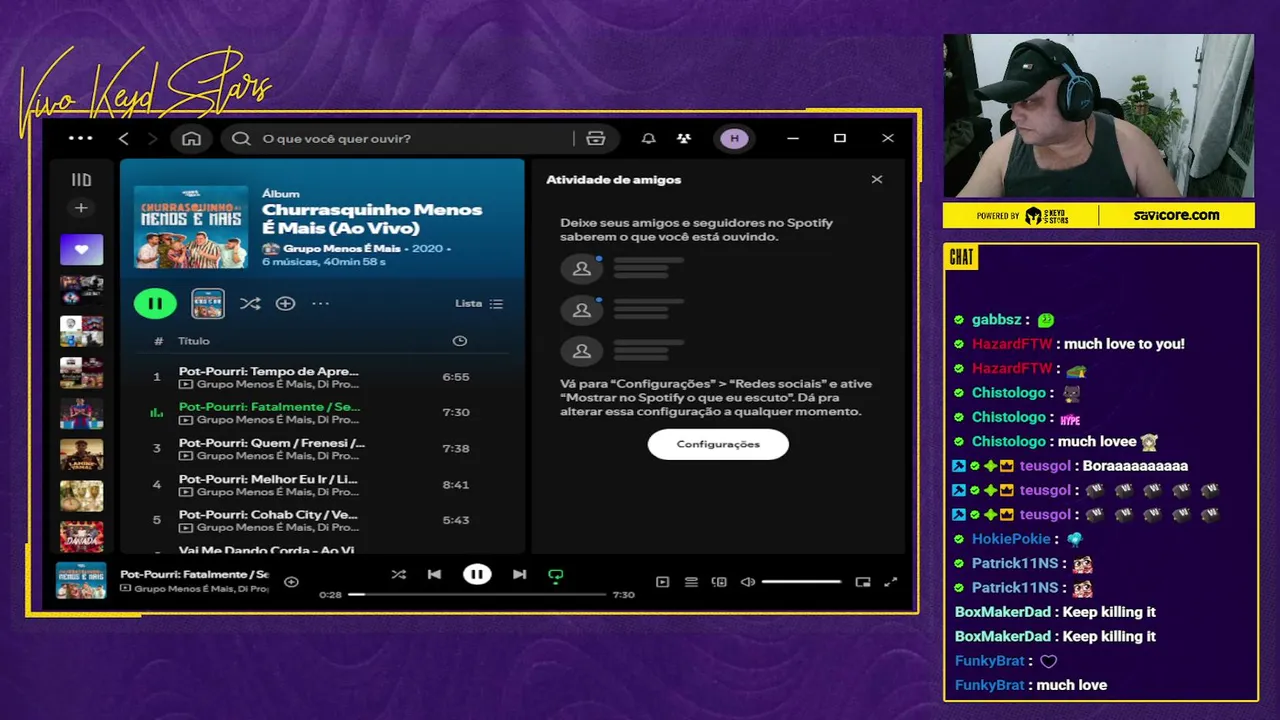Sort by the duration clock column header

coord(459,341)
